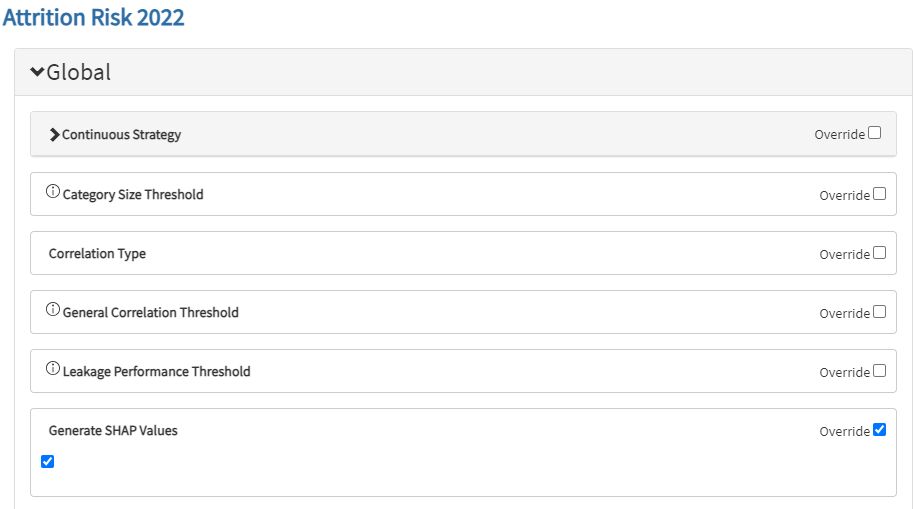The width and height of the screenshot is (913, 509).
Task: Click the General Correlation Threshold label
Action: click(x=150, y=313)
